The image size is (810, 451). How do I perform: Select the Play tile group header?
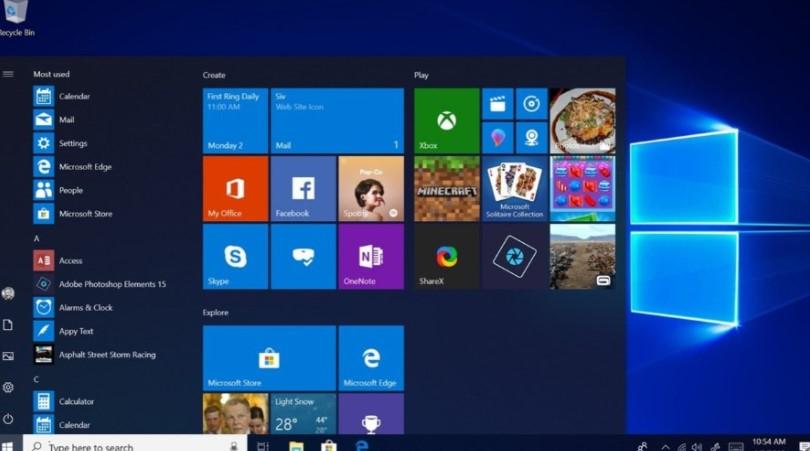(x=421, y=75)
